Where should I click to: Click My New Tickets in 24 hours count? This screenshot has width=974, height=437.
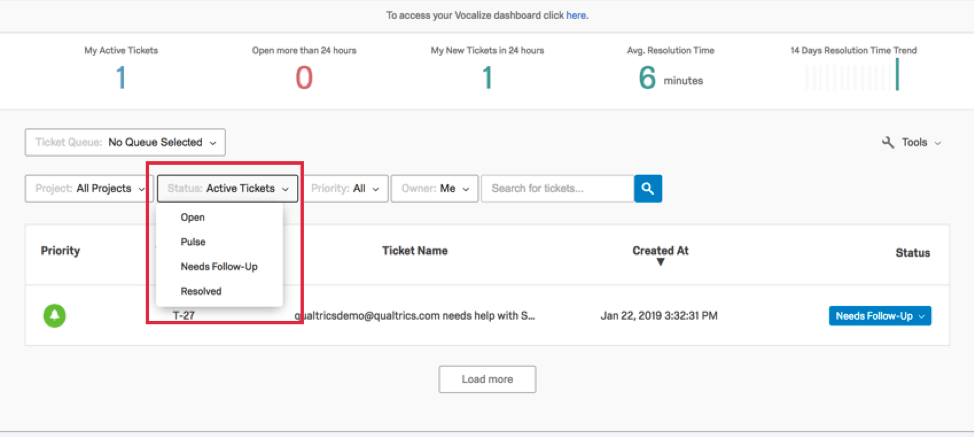(x=488, y=78)
